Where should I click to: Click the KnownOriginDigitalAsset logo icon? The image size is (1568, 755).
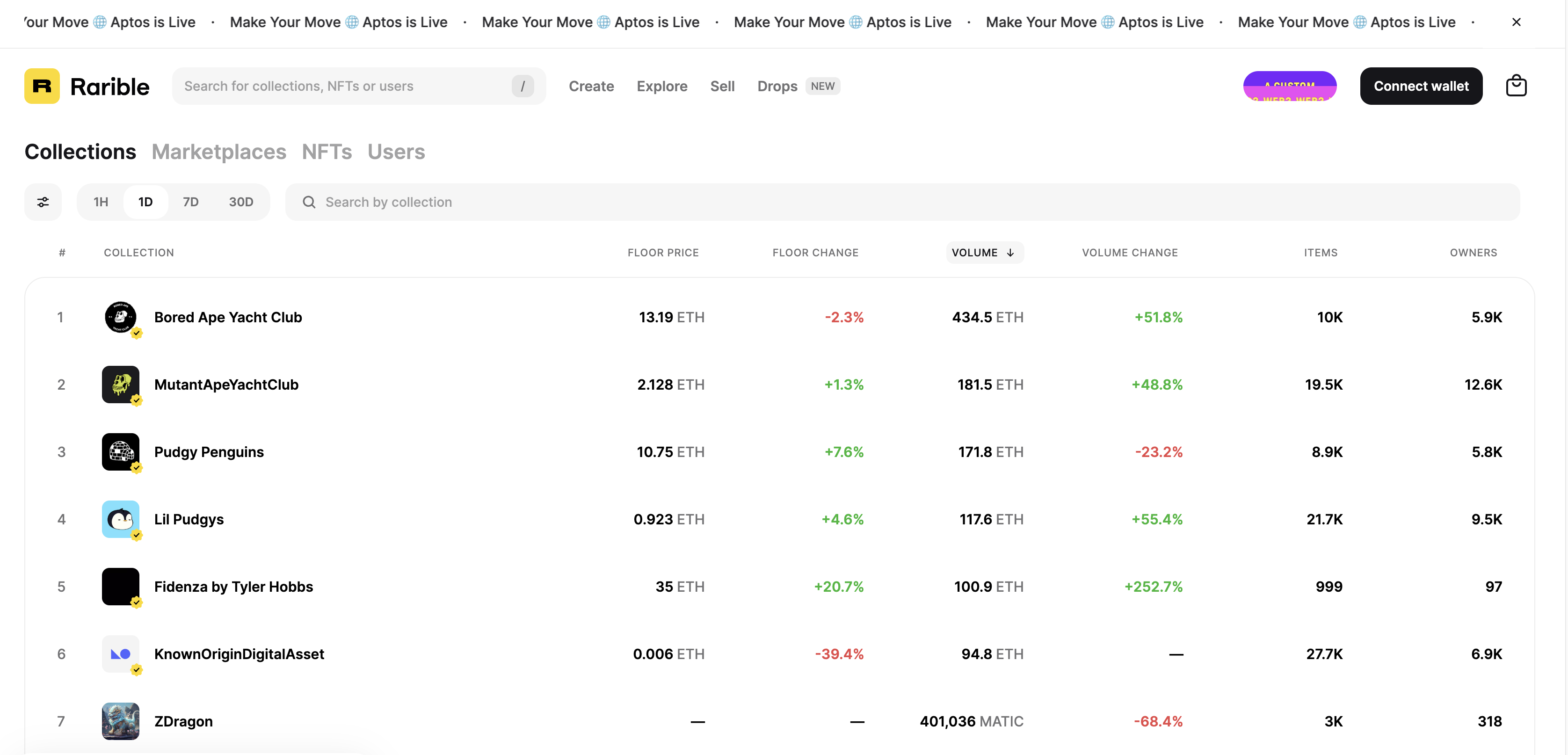coord(121,654)
